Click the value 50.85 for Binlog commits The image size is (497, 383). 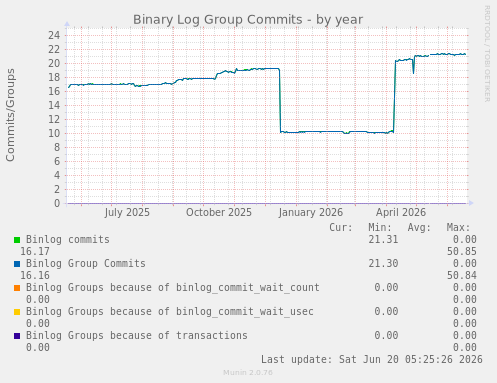462,252
